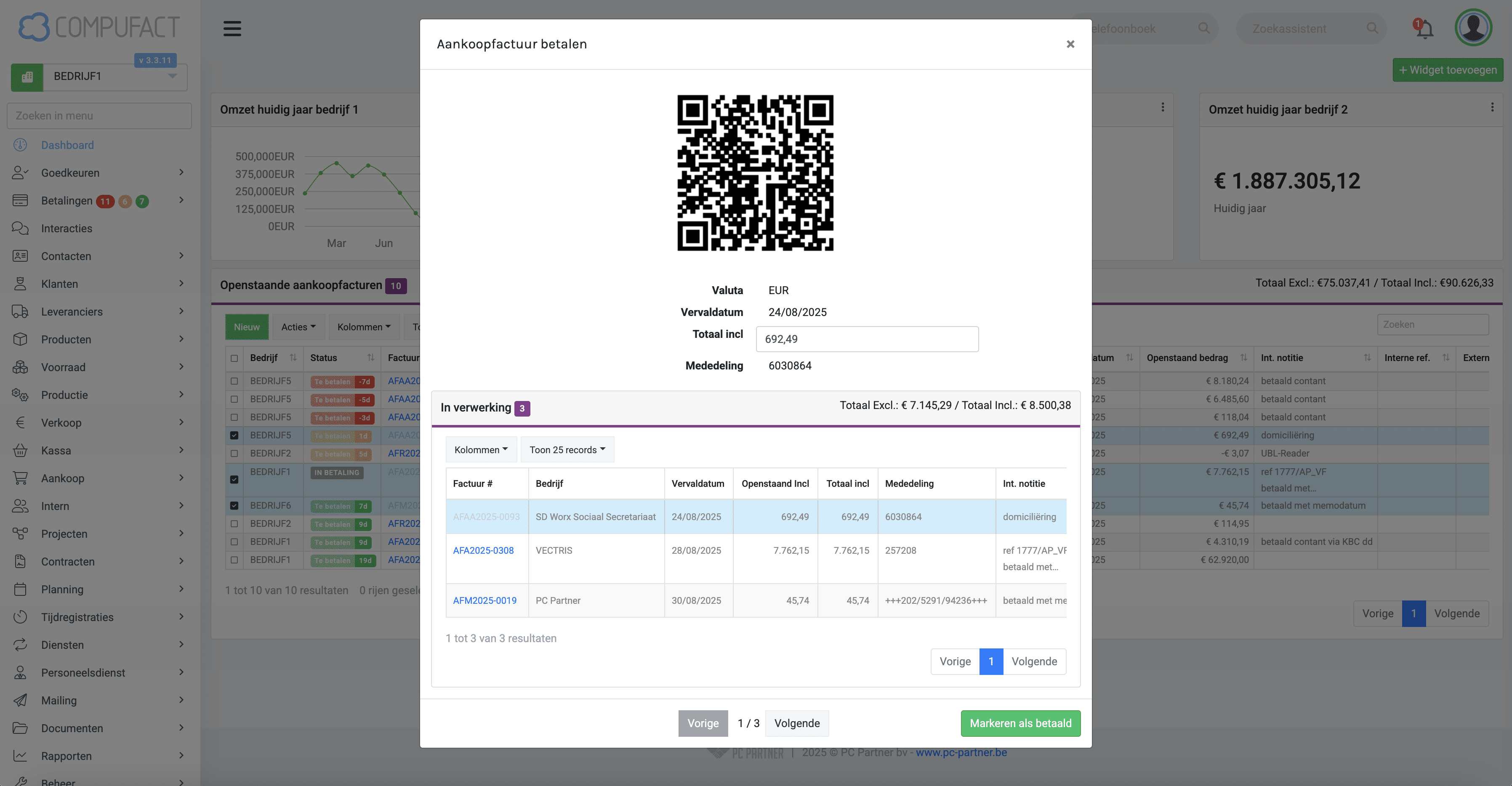This screenshot has height=786, width=1512.
Task: Open the Klanten menu item
Action: coord(59,284)
